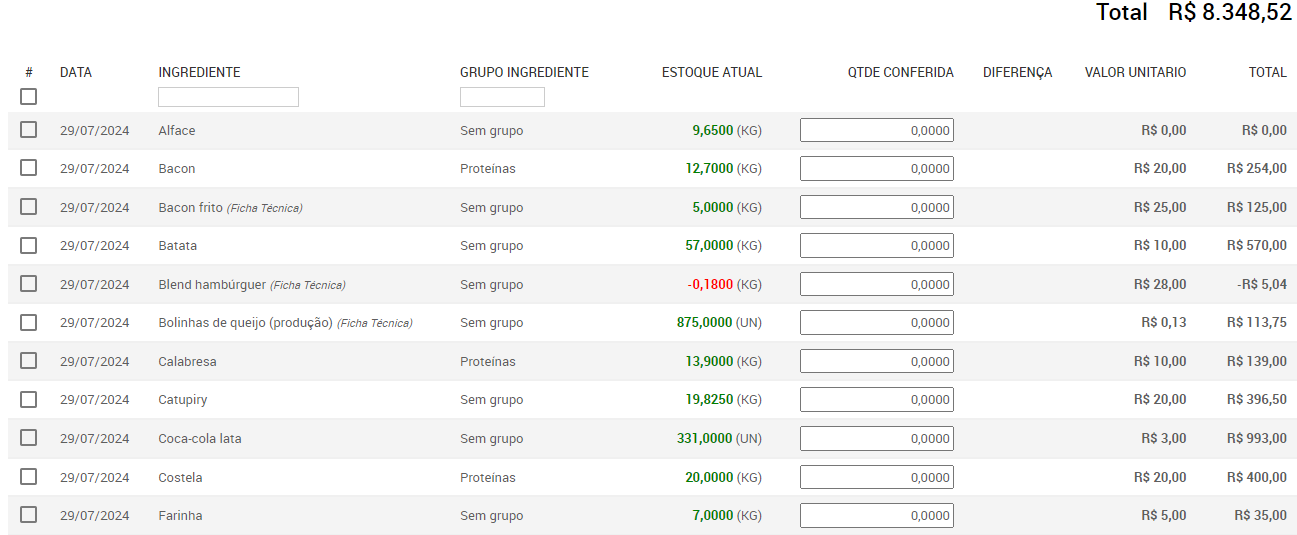Sort by the Estoque Atual header
Image resolution: width=1297 pixels, height=535 pixels.
click(712, 72)
